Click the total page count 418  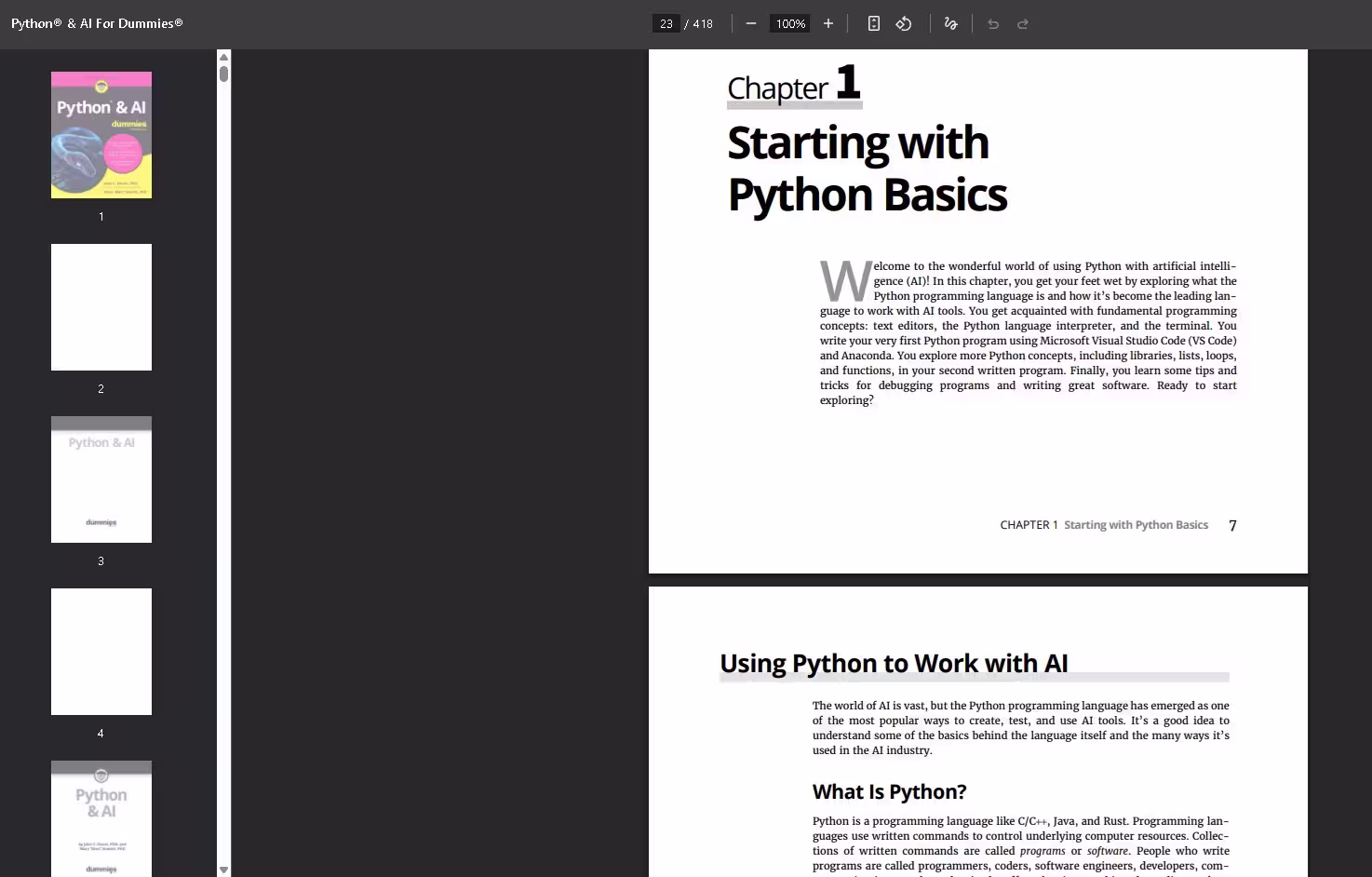[703, 24]
